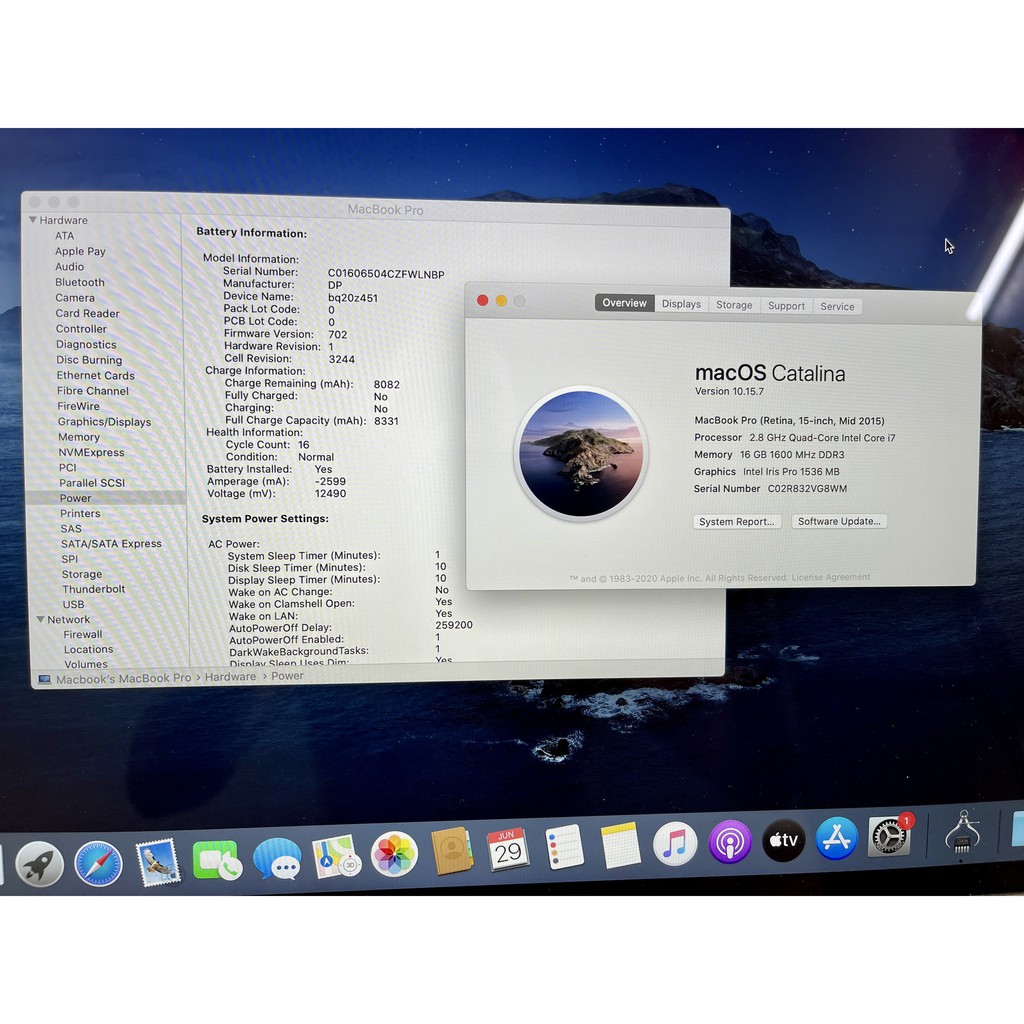
Task: Switch to the Displays tab
Action: (681, 304)
